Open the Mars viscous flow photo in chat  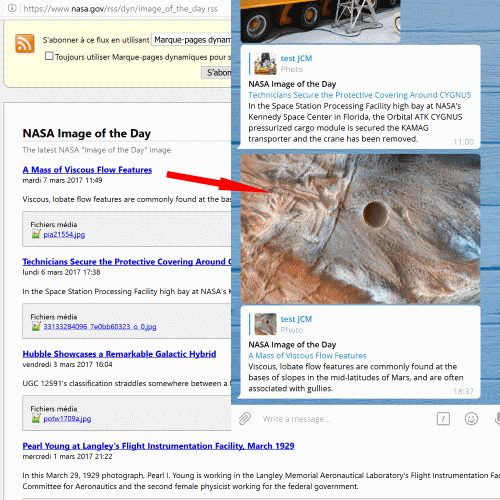click(x=360, y=229)
